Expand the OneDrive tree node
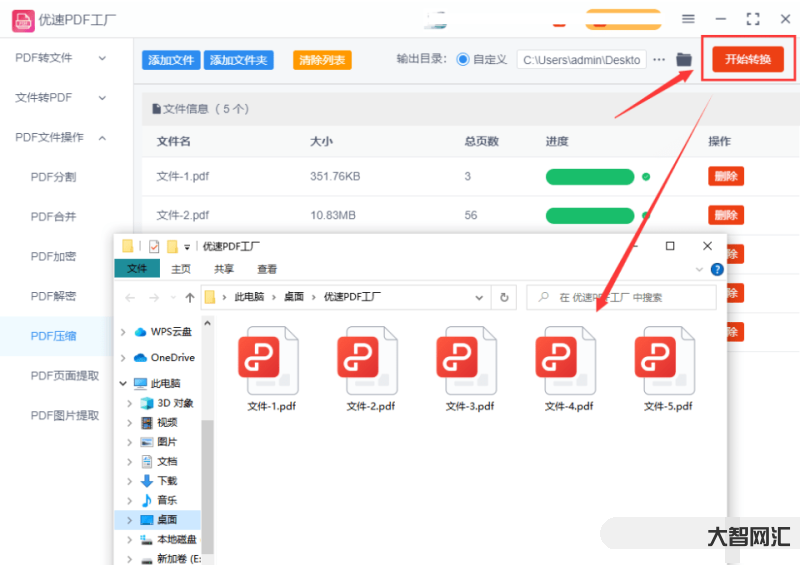 tap(122, 357)
